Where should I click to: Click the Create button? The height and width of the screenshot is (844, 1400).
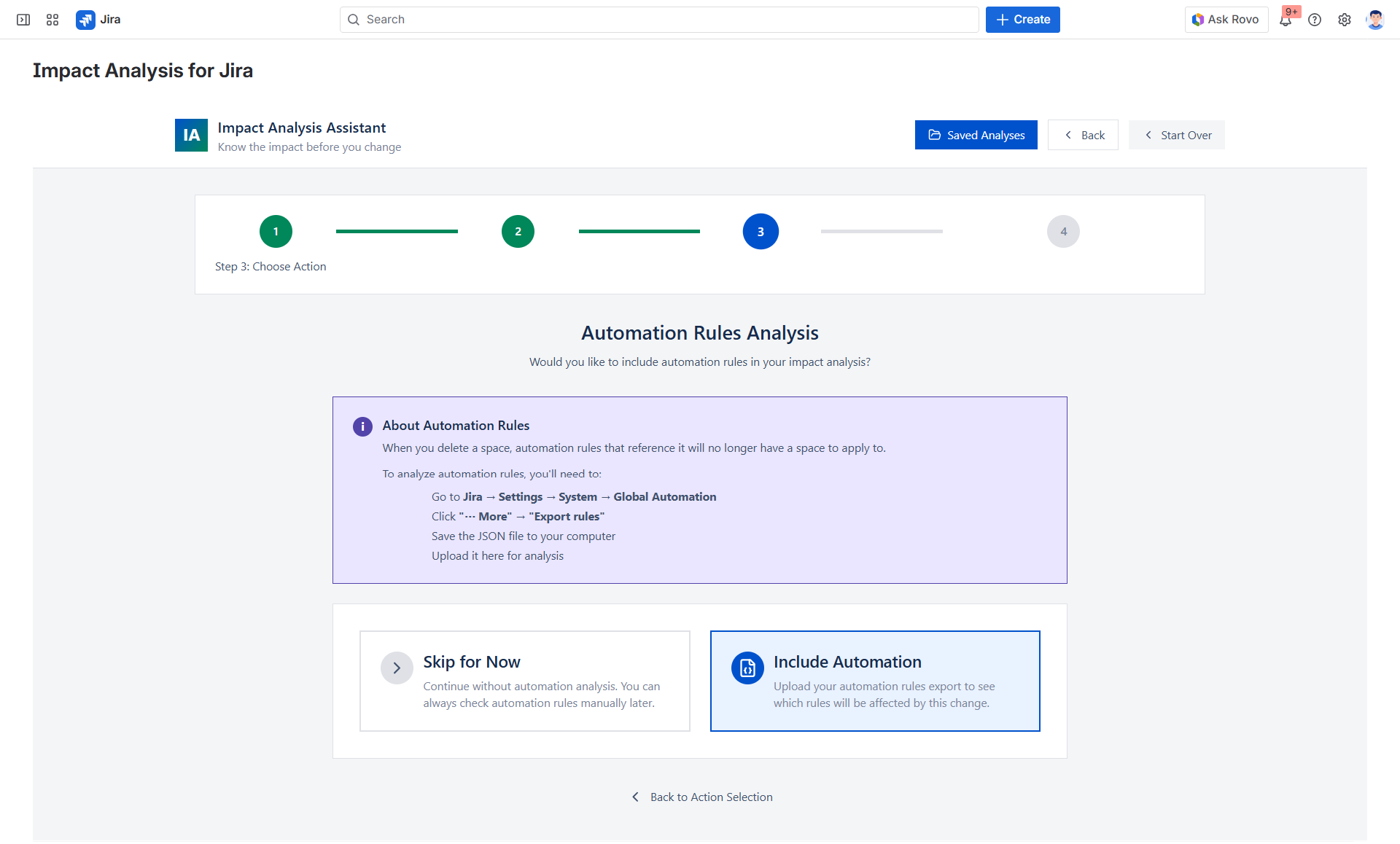(x=1022, y=20)
